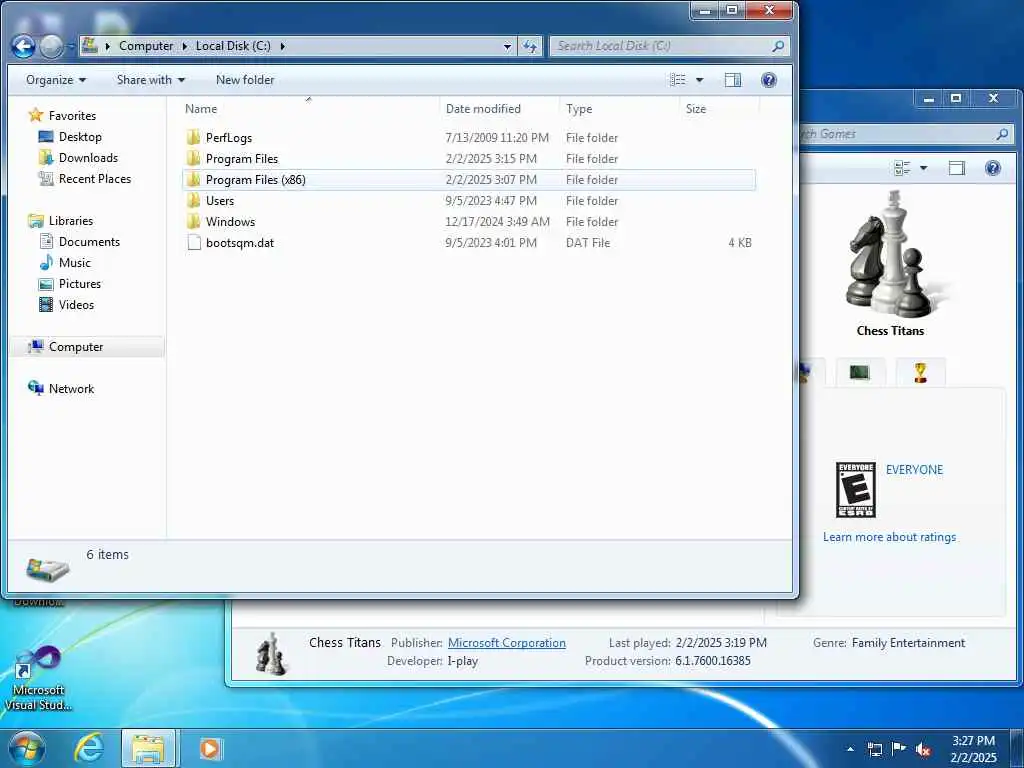Click the search magnifier in Local Disk search
The image size is (1024, 768).
point(778,46)
